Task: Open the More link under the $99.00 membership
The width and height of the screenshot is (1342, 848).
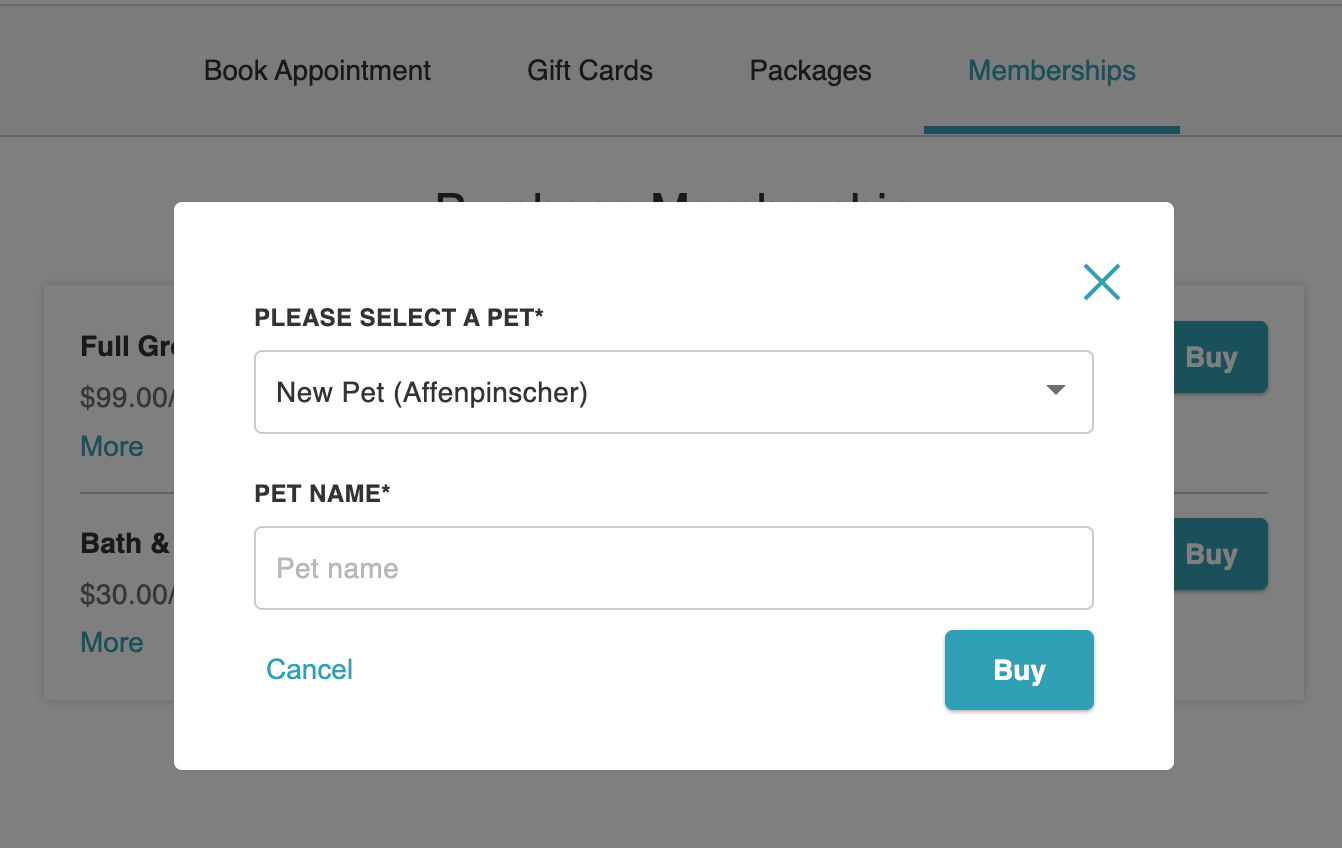Action: click(112, 446)
